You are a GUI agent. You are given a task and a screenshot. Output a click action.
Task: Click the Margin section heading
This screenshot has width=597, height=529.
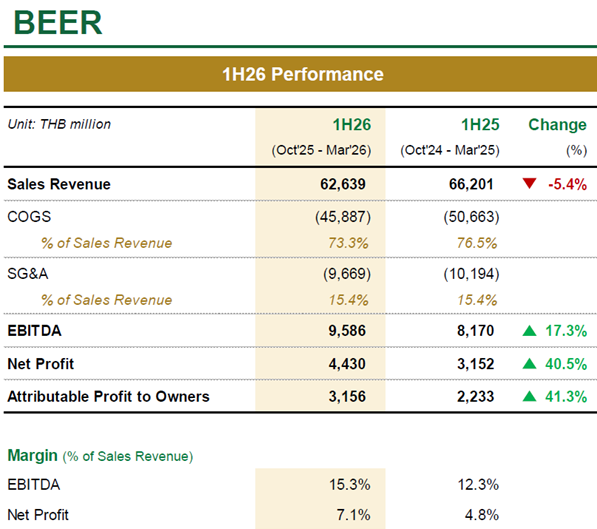pyautogui.click(x=33, y=455)
